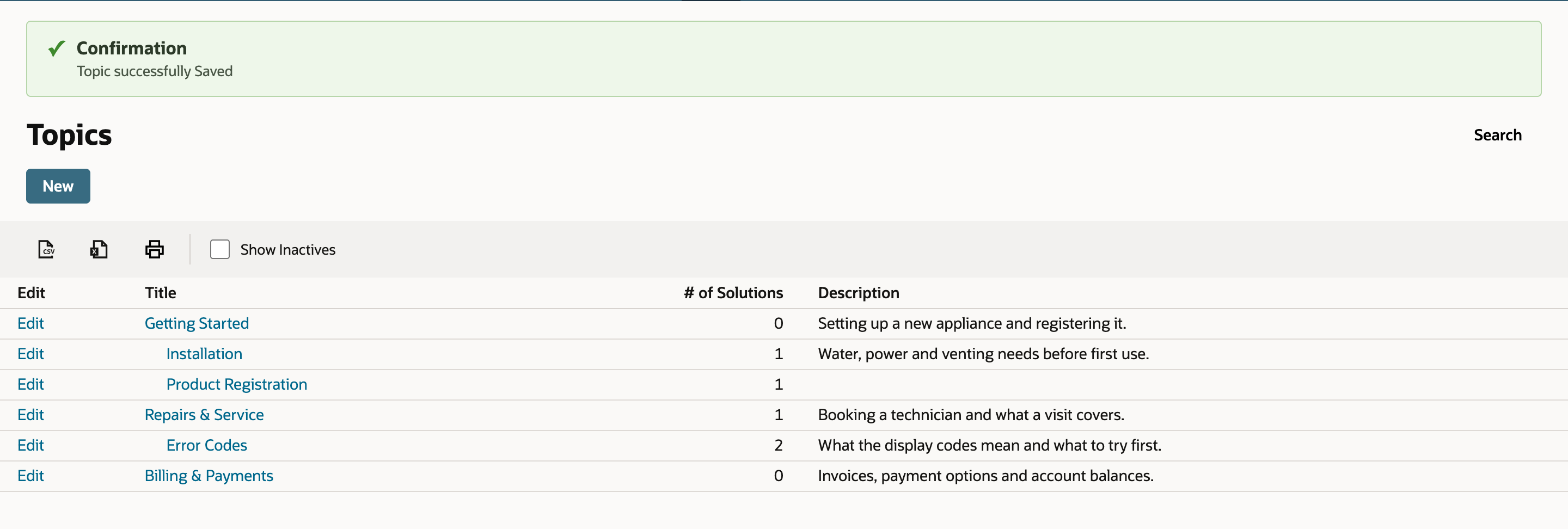Image resolution: width=1568 pixels, height=529 pixels.
Task: Edit the Product Registration topic row
Action: pyautogui.click(x=30, y=384)
